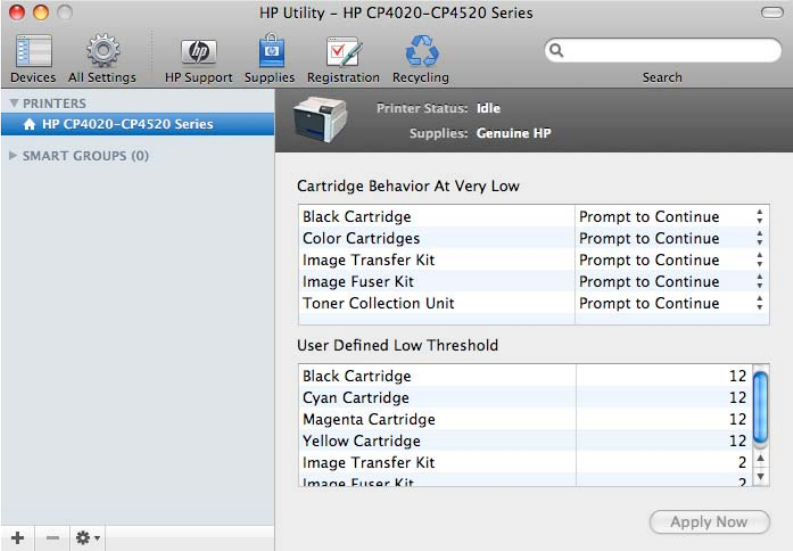
Task: Change Image Fuser Kit very-low behavior
Action: tap(670, 282)
